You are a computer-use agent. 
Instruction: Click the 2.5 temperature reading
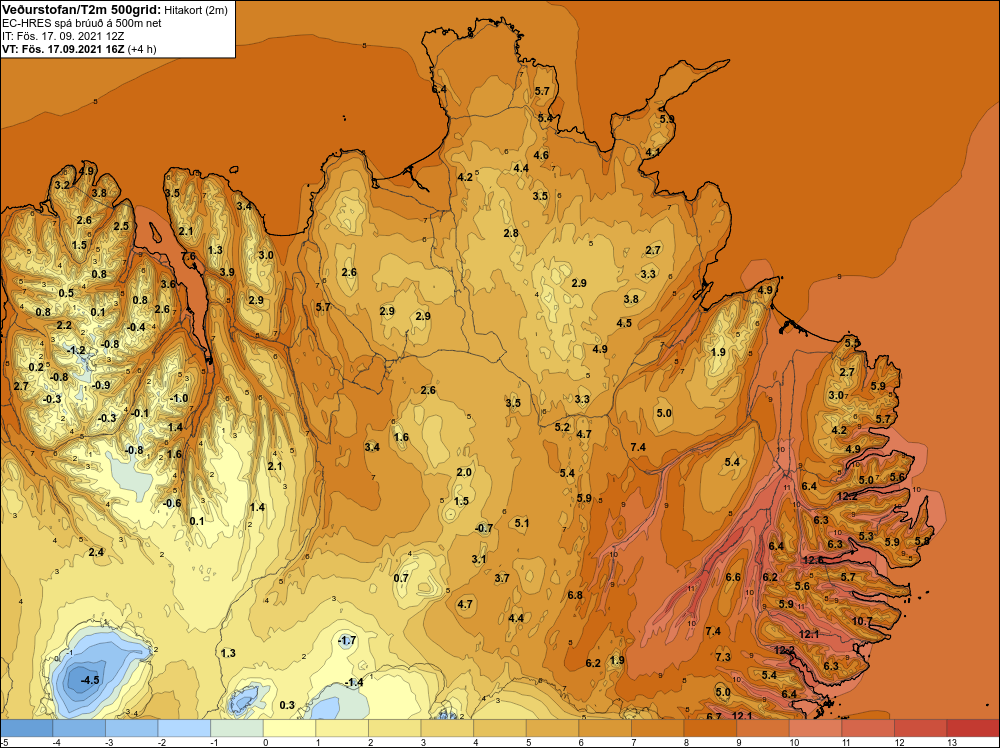tap(121, 226)
